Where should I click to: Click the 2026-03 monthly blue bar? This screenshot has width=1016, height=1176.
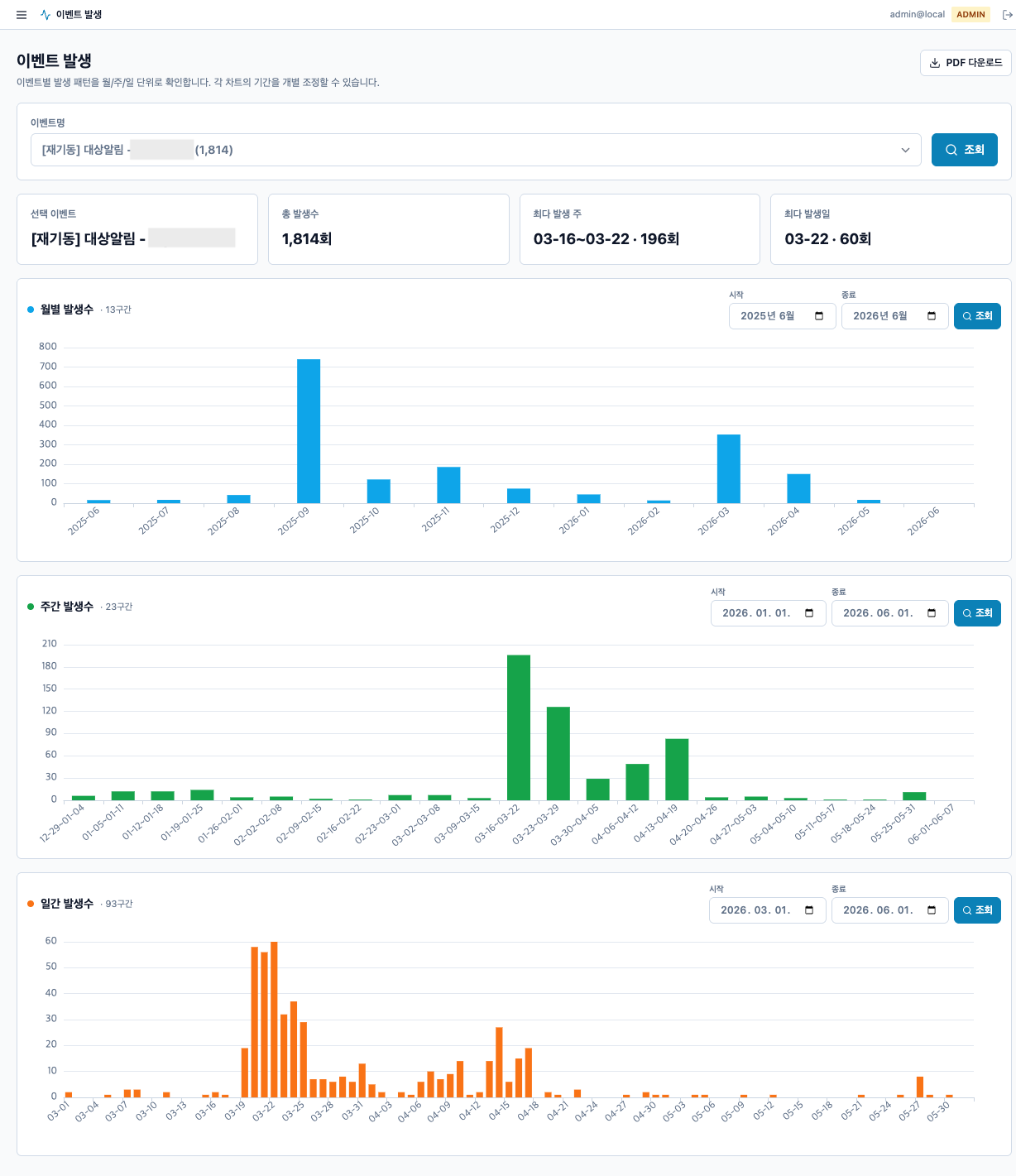coord(729,468)
